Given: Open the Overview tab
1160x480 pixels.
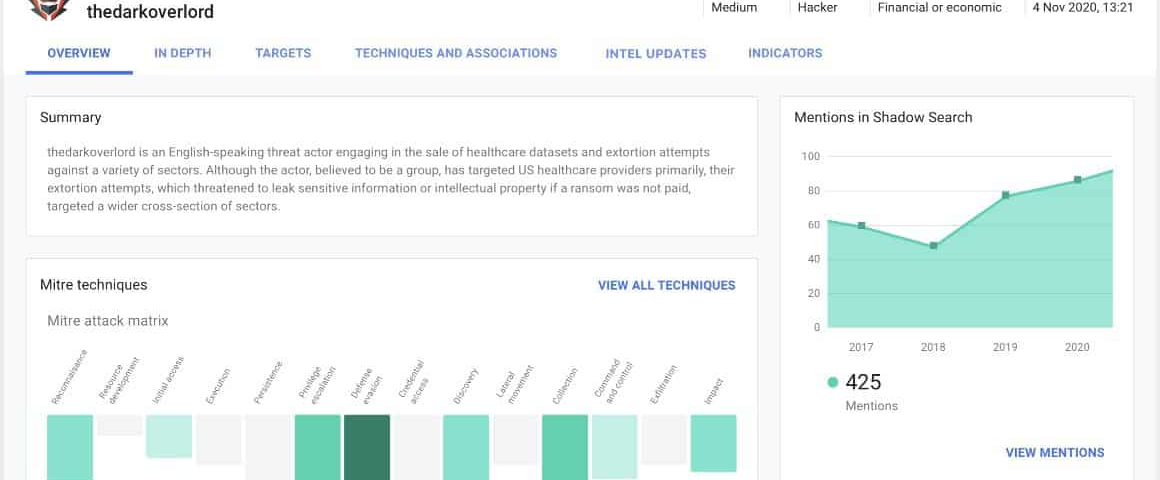Looking at the screenshot, I should click(x=79, y=53).
